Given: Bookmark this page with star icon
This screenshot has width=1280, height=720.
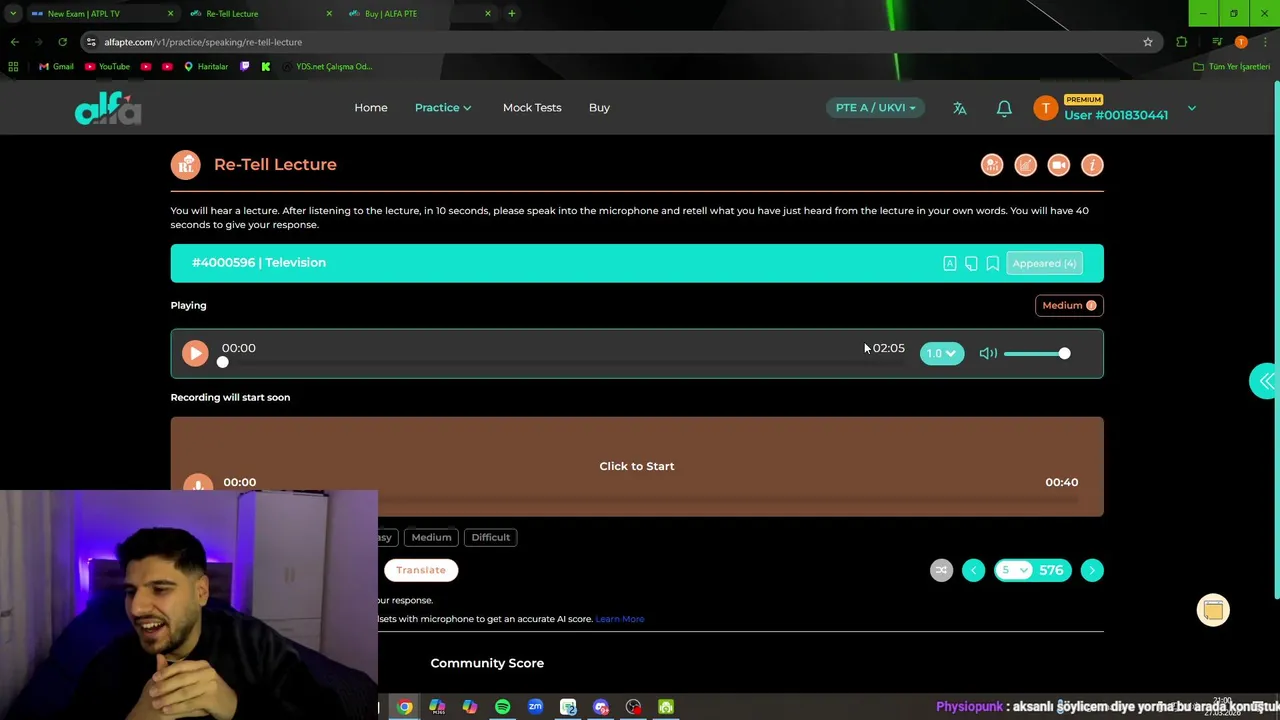Looking at the screenshot, I should point(1148,42).
